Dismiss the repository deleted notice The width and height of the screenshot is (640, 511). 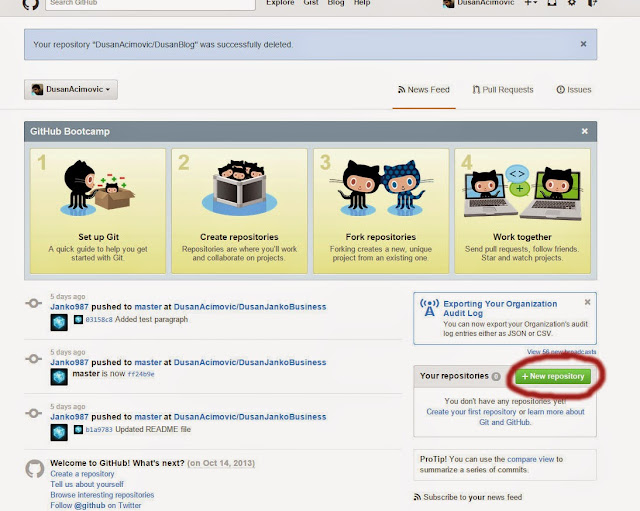point(583,44)
